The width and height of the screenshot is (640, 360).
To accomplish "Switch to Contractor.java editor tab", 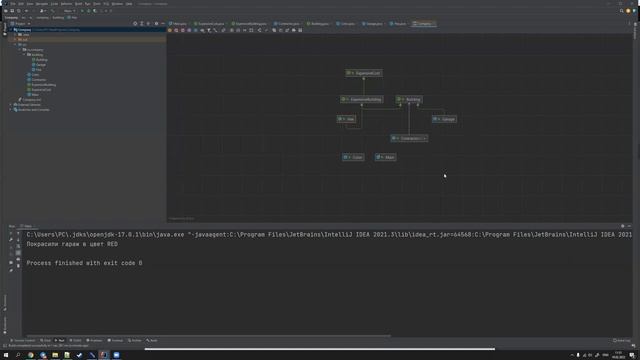I will coord(287,24).
